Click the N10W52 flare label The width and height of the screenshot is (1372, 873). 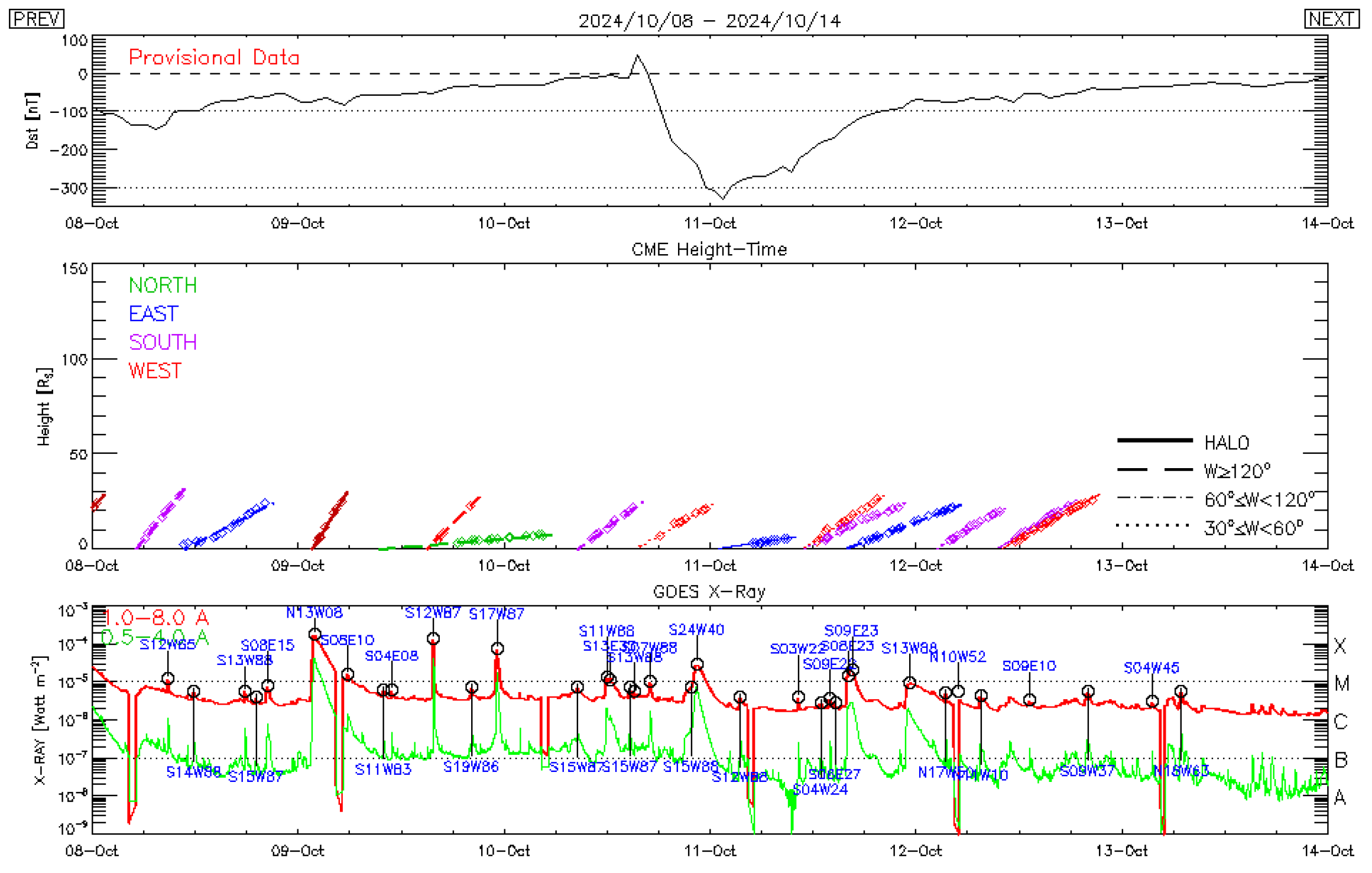(958, 657)
